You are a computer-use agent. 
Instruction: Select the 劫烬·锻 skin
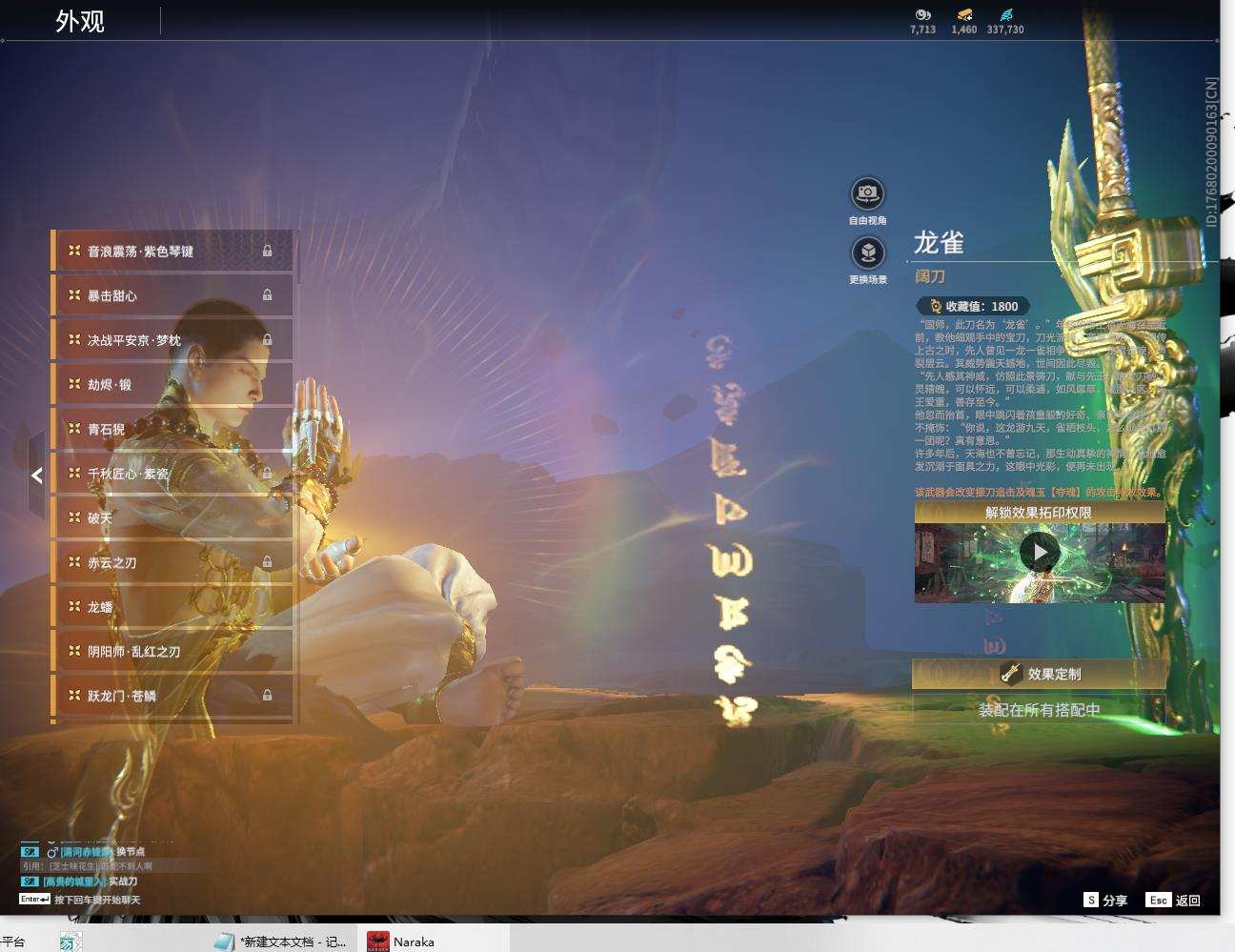172,384
